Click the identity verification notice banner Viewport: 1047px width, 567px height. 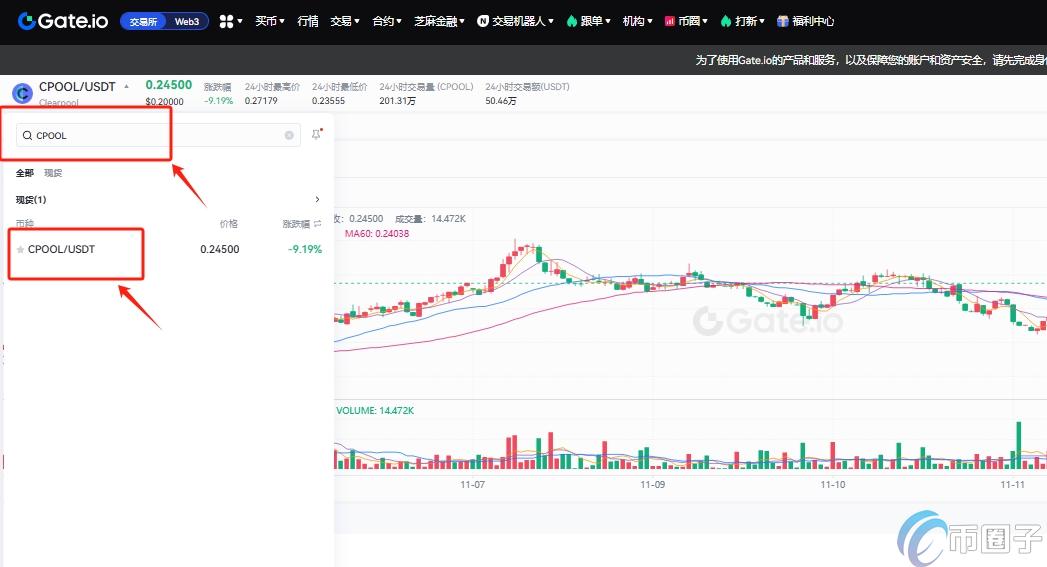point(871,60)
